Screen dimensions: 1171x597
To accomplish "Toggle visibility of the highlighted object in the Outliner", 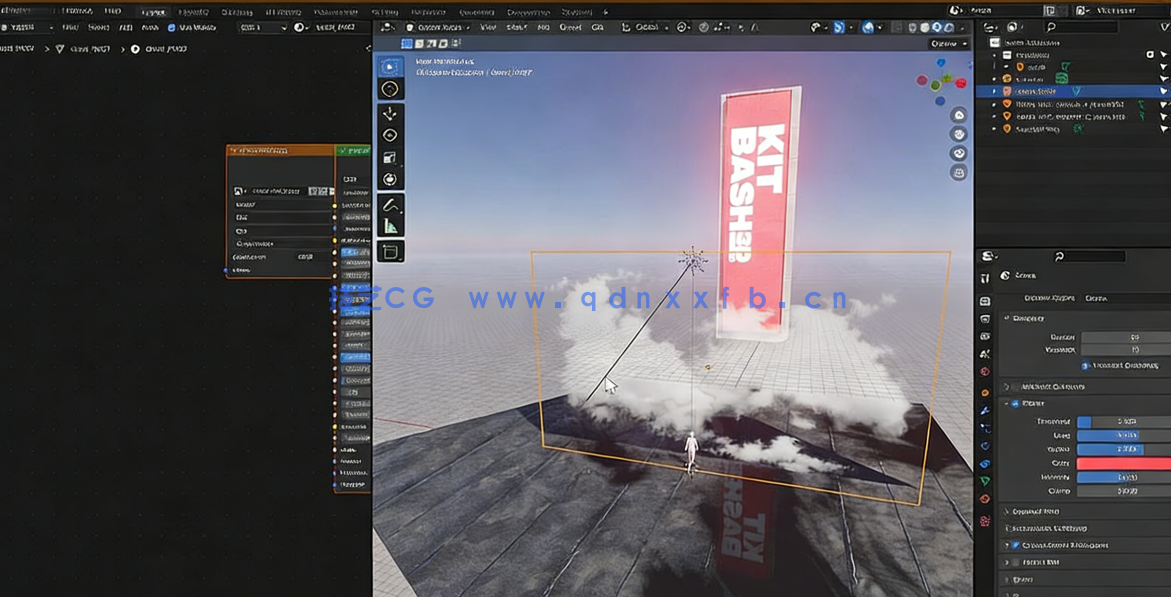I will [1162, 91].
